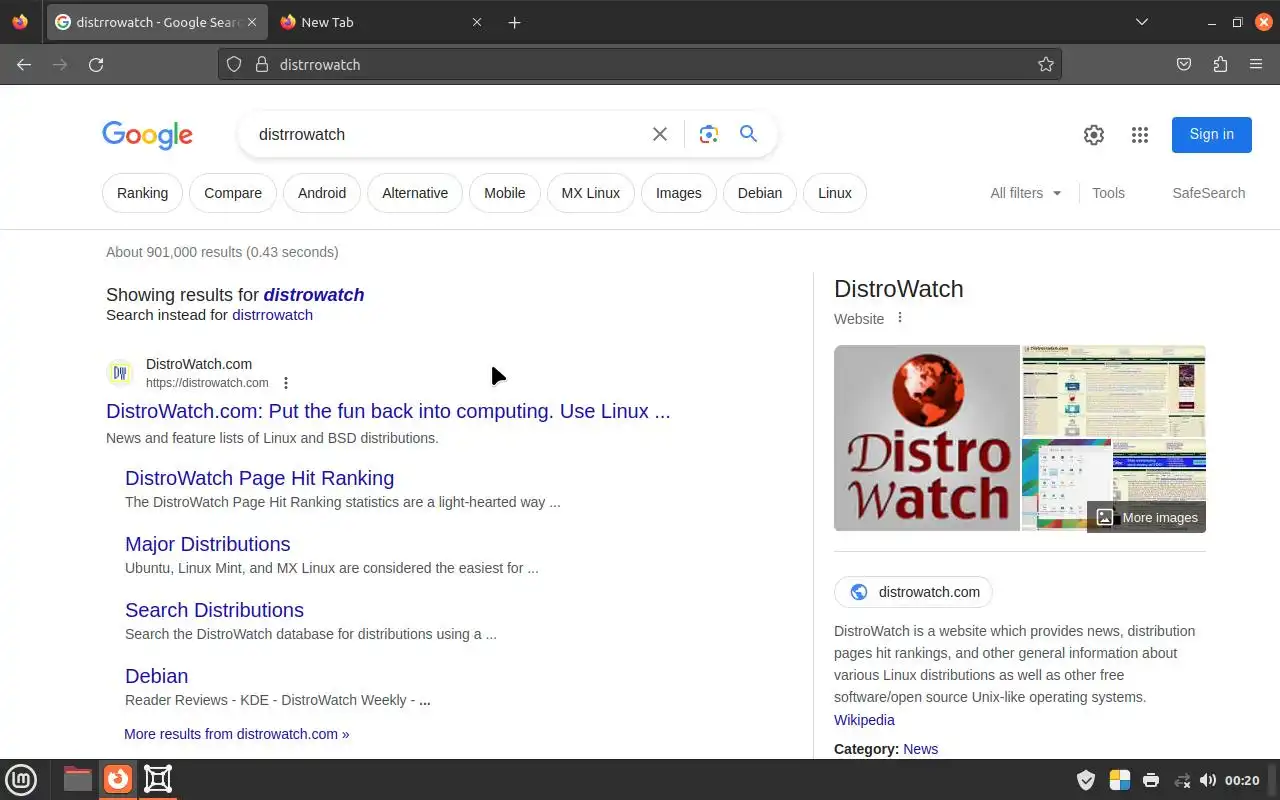
Task: Switch to Images results
Action: pyautogui.click(x=679, y=193)
